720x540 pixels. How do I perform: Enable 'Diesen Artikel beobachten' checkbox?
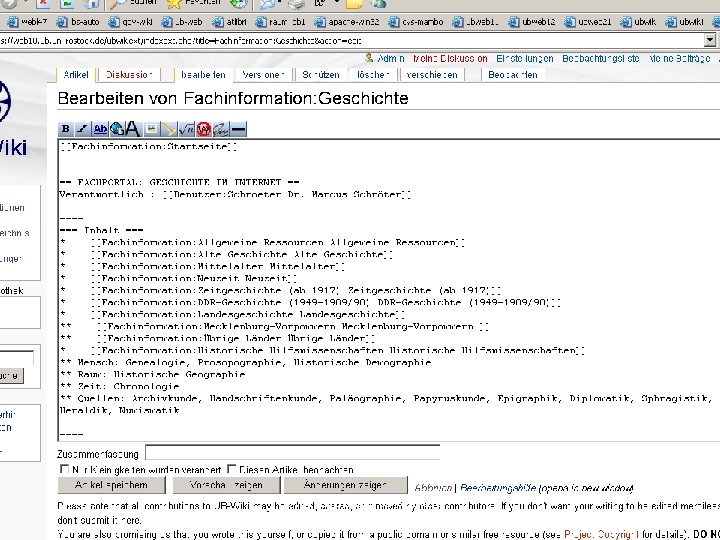pos(231,469)
